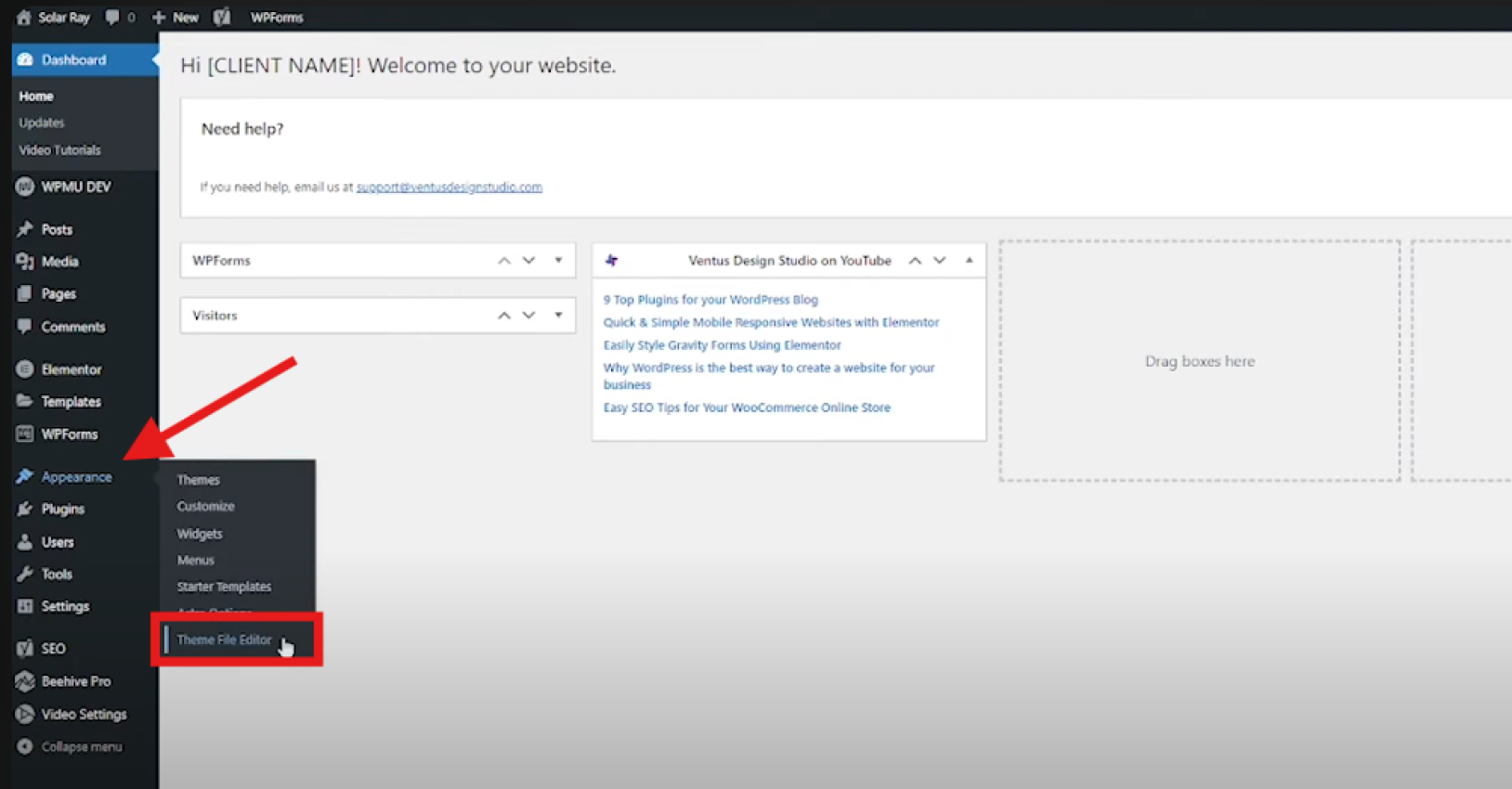Click the New button in admin bar

176,17
